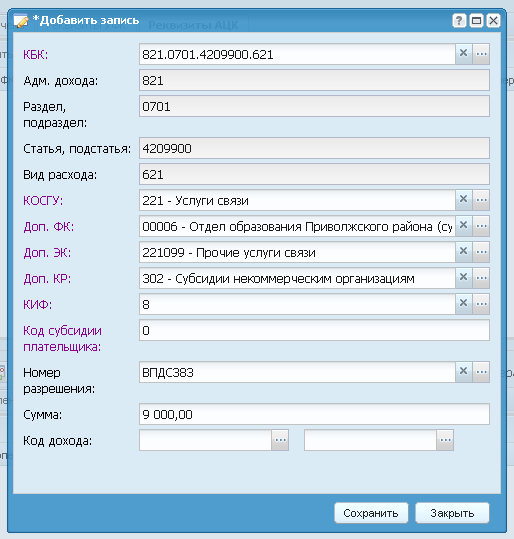The image size is (514, 539).
Task: Focus the Номер разрешения input field
Action: (297, 372)
